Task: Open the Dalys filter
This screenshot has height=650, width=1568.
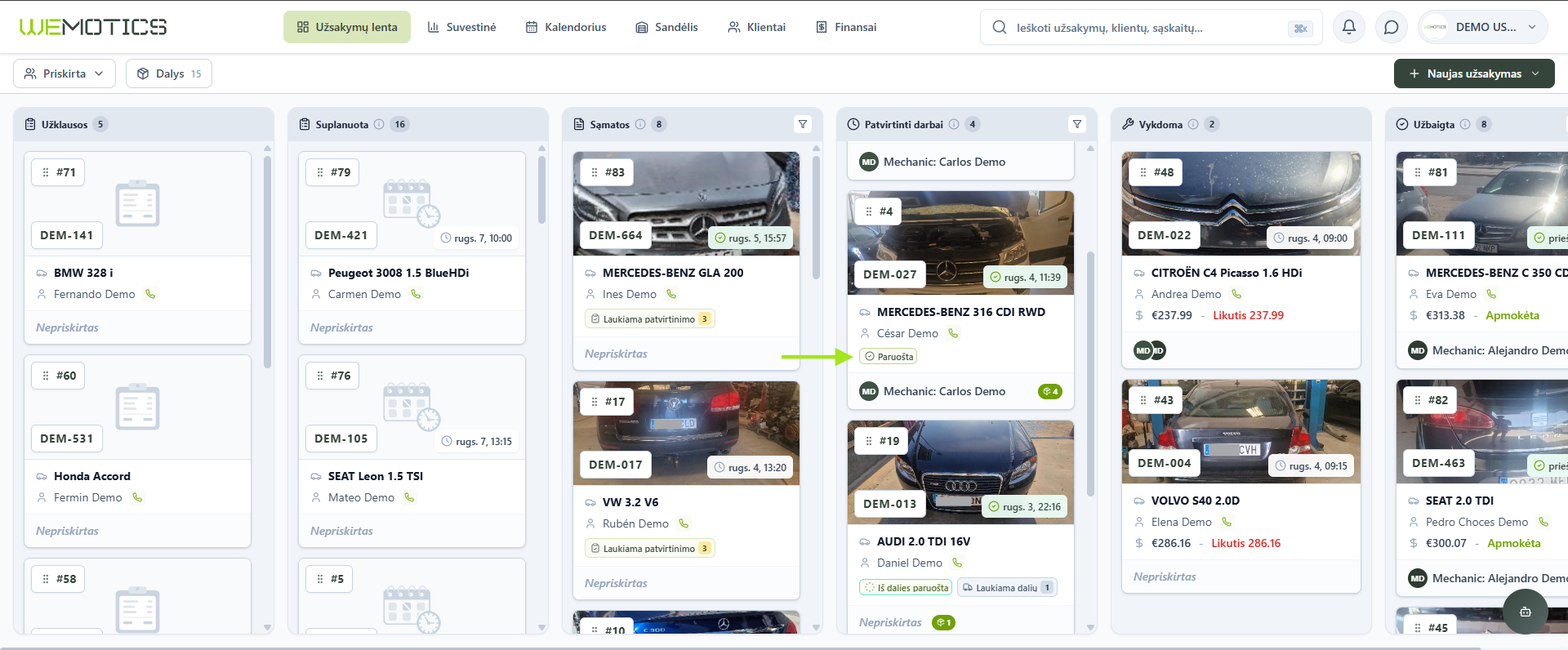Action: [x=169, y=73]
